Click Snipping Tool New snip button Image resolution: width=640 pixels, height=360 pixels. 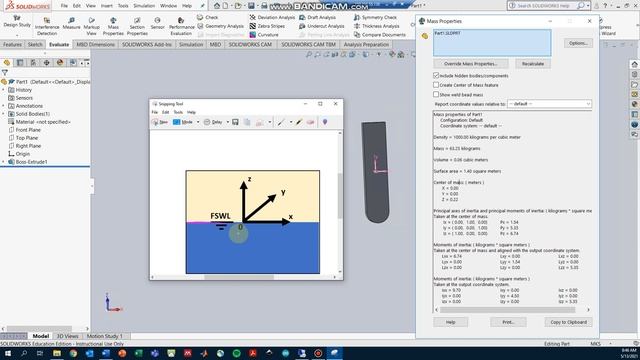[x=160, y=122]
